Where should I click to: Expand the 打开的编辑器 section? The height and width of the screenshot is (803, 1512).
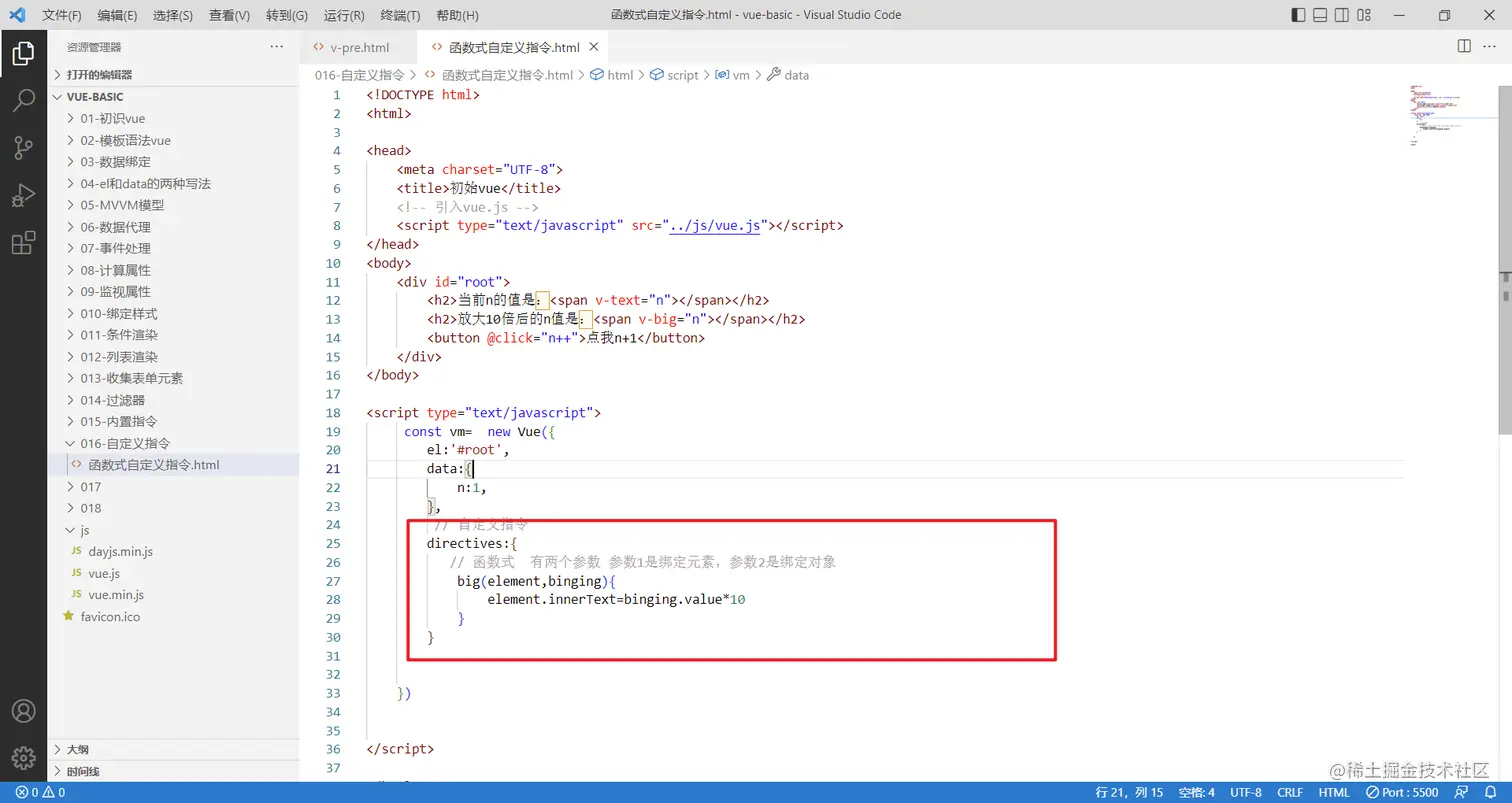pos(173,75)
